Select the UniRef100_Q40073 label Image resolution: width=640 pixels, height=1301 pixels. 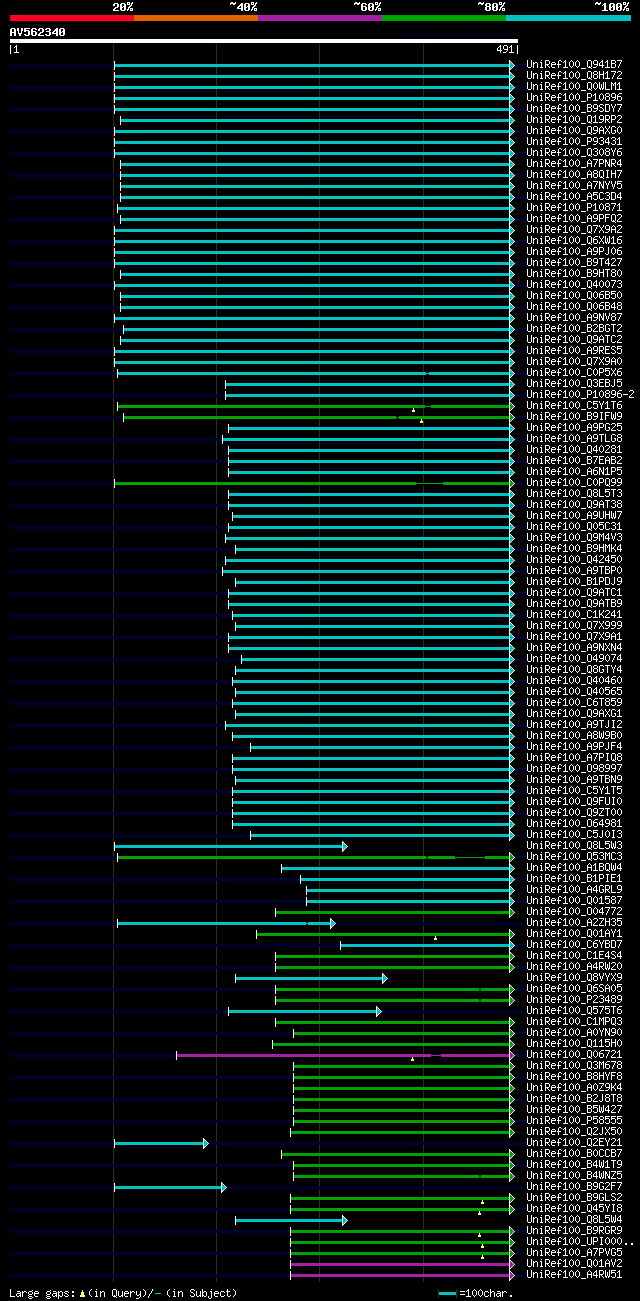click(x=574, y=284)
